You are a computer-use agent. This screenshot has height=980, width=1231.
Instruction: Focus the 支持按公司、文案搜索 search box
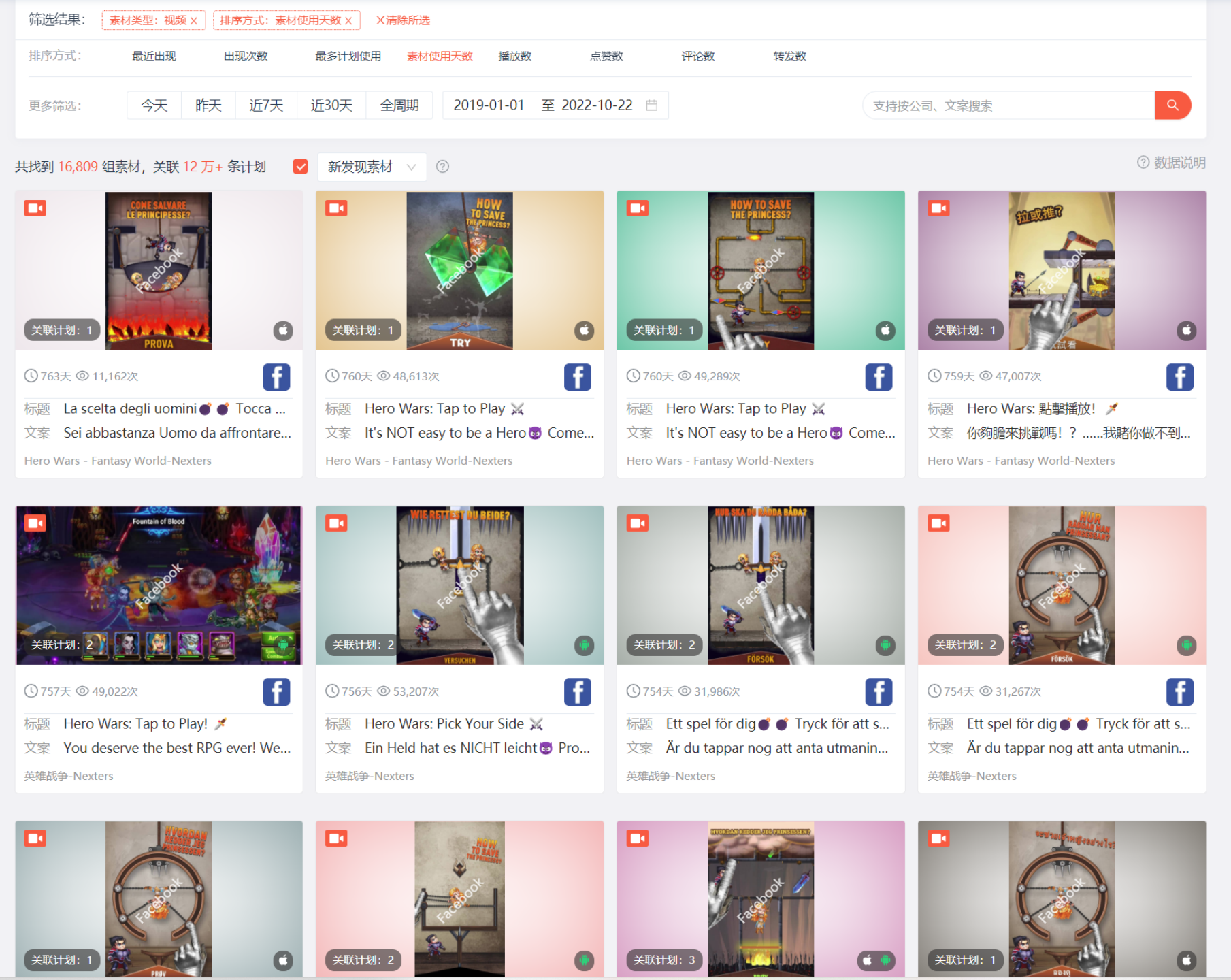pyautogui.click(x=1008, y=105)
